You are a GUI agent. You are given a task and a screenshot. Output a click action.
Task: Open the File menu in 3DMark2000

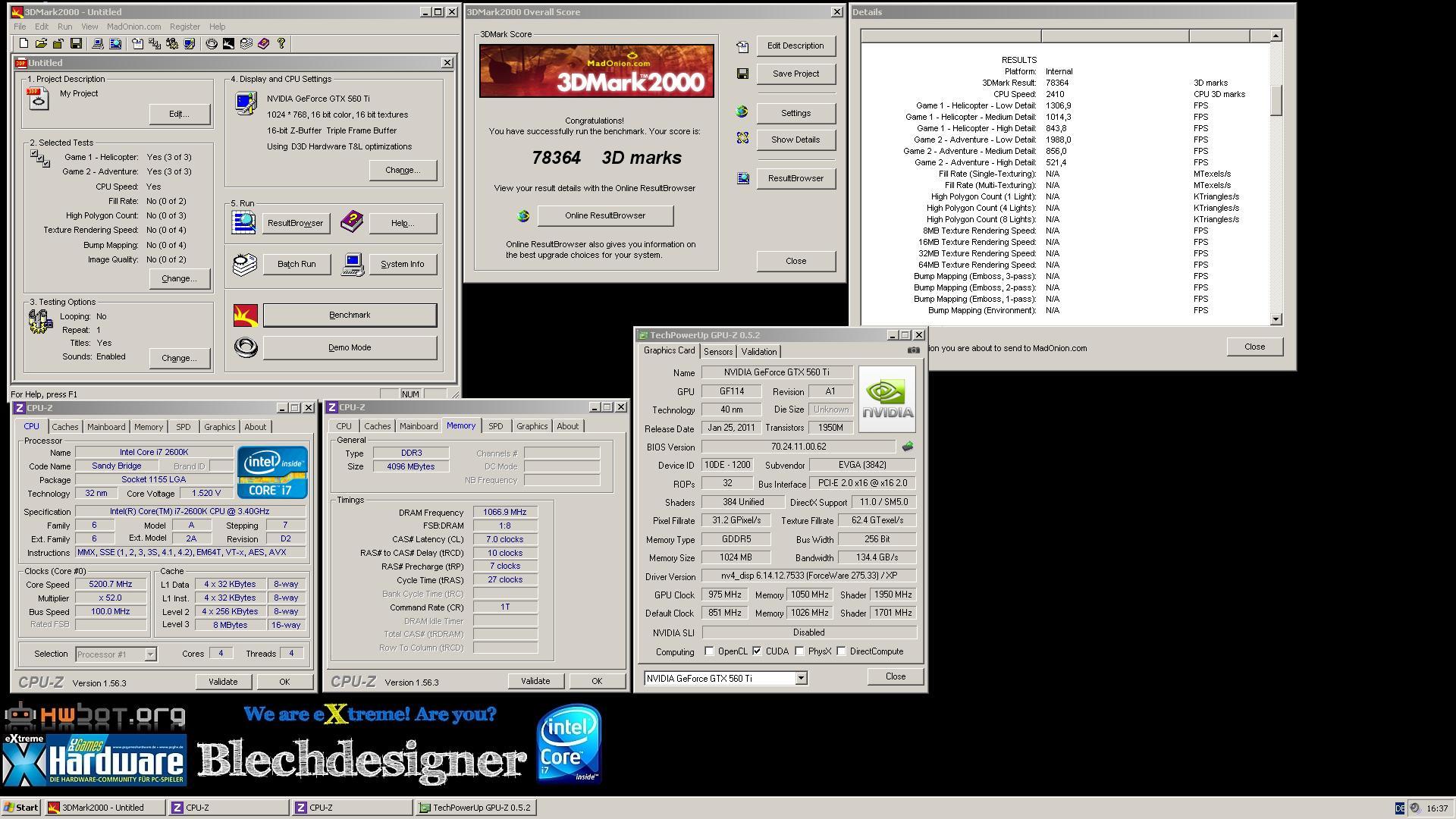pyautogui.click(x=20, y=27)
